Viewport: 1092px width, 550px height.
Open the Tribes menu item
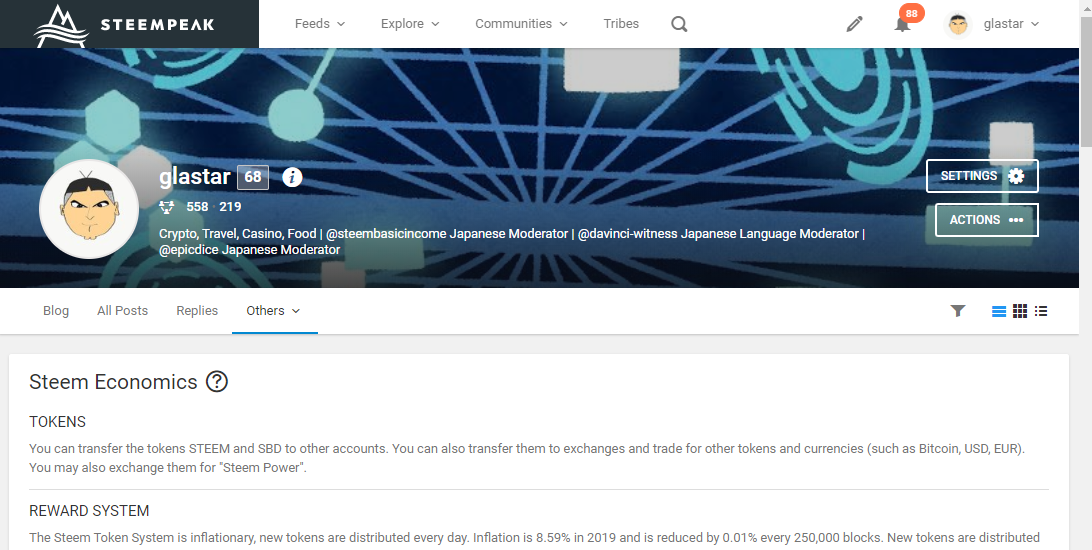coord(621,24)
